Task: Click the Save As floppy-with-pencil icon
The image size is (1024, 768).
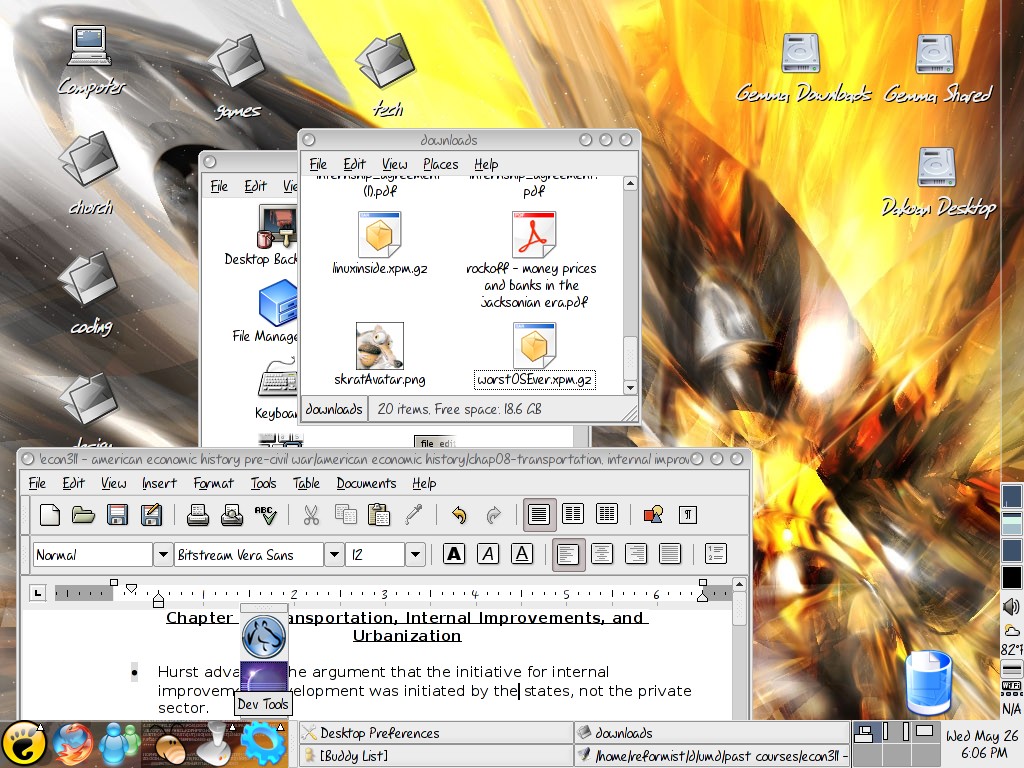Action: [151, 515]
